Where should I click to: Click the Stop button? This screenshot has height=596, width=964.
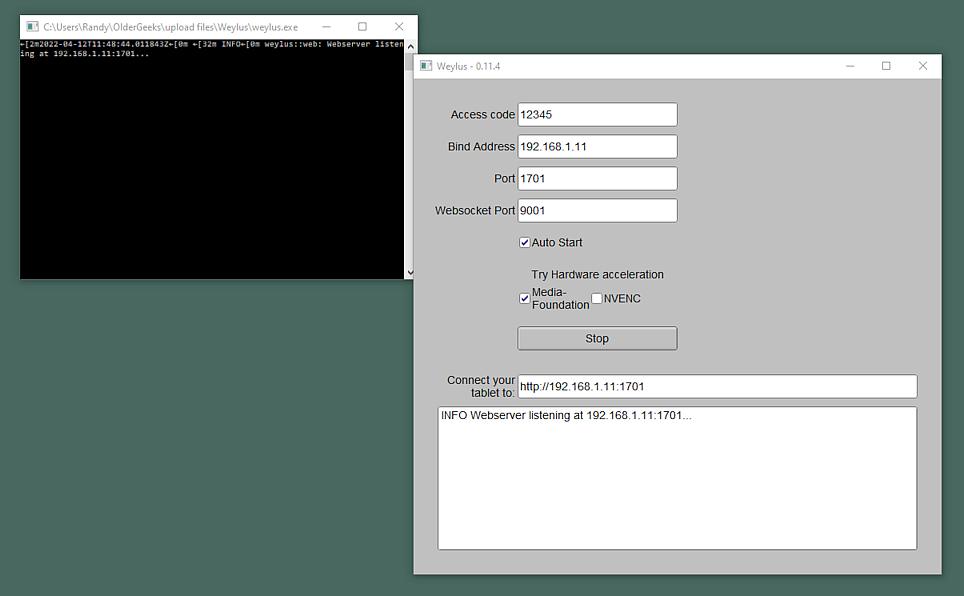coord(597,338)
